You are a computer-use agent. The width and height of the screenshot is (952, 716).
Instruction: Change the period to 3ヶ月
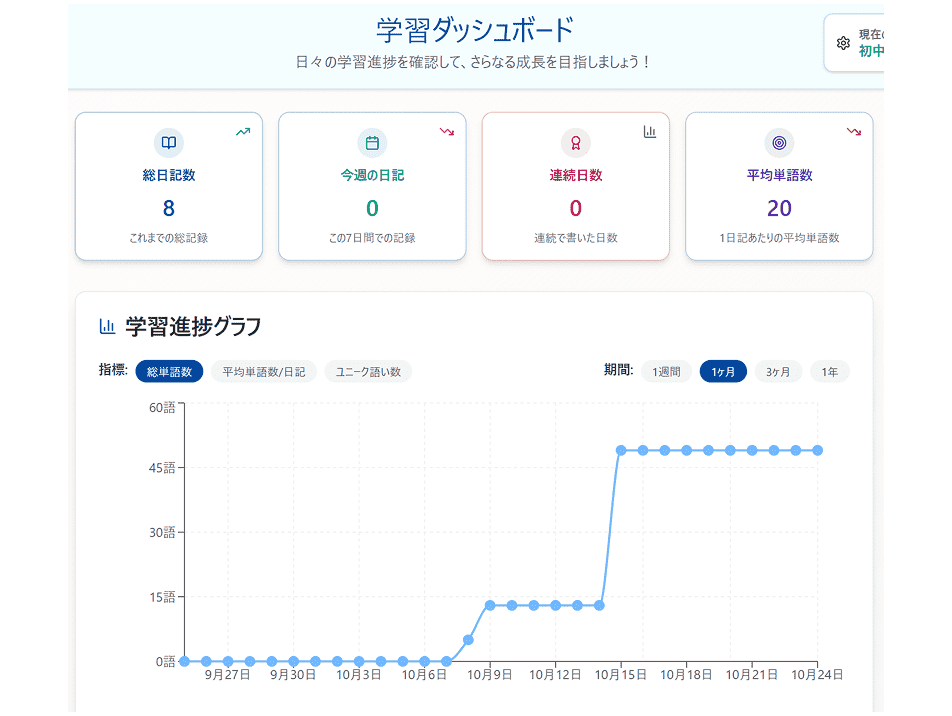click(778, 372)
